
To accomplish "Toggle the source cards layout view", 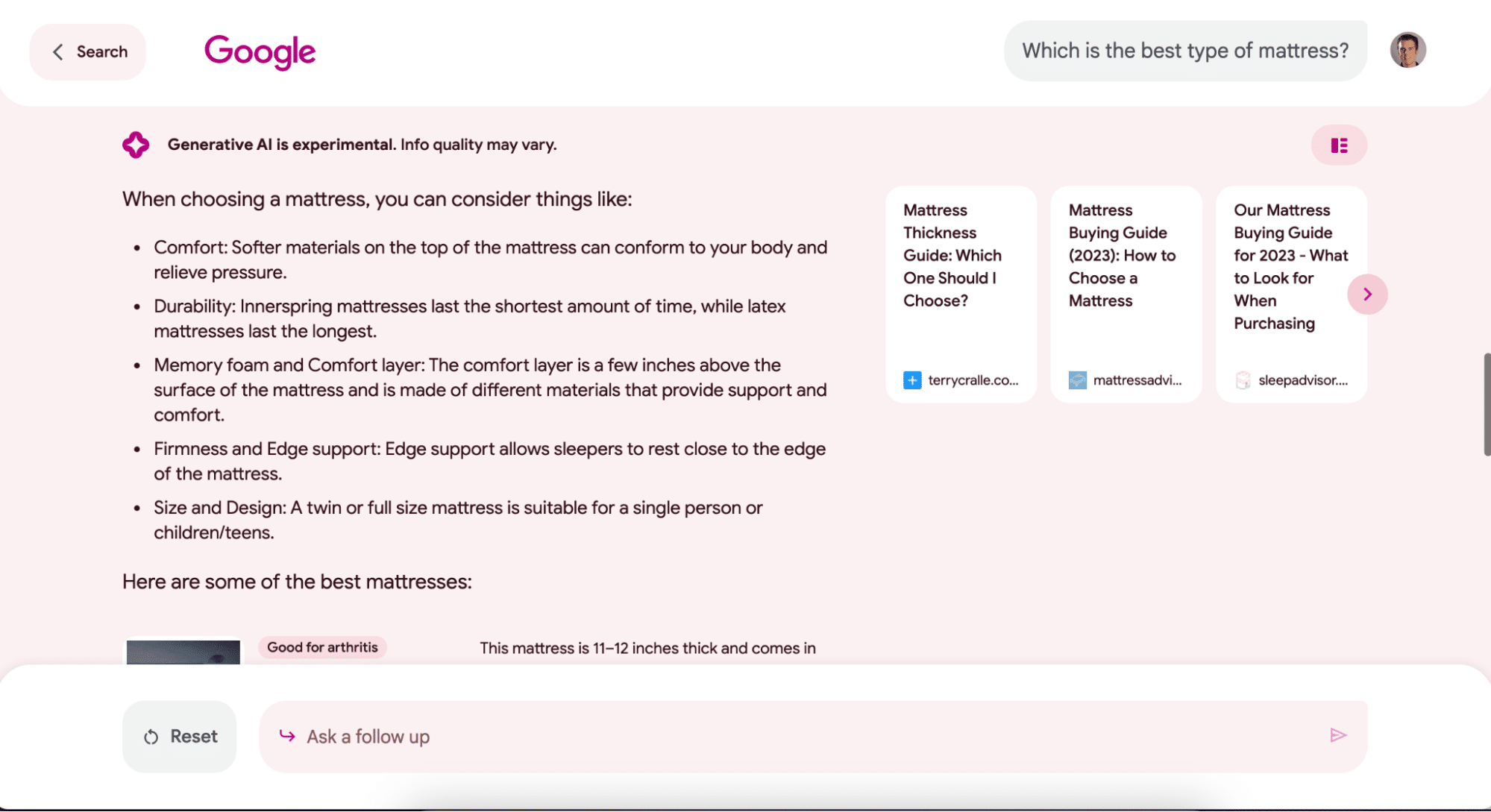I will 1339,145.
